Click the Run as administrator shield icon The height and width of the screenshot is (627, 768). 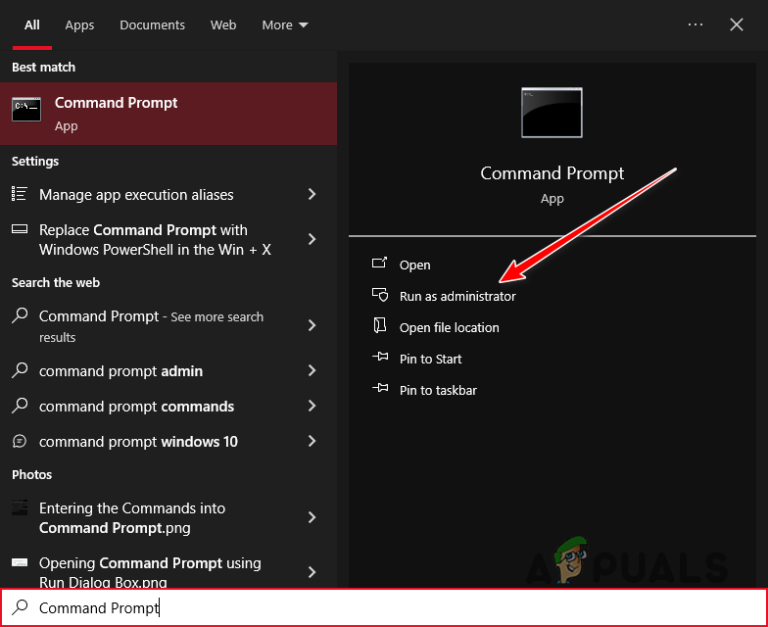click(x=380, y=295)
